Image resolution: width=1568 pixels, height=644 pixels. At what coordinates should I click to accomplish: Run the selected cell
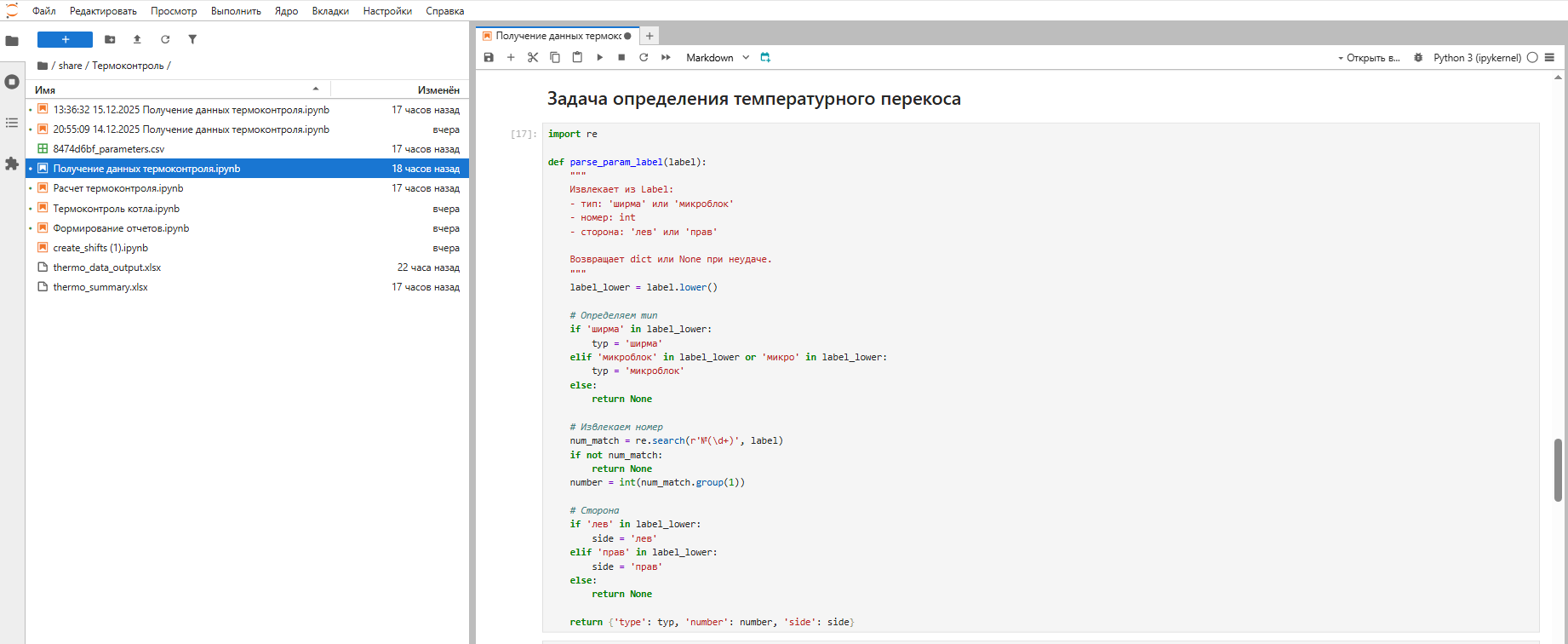[599, 58]
